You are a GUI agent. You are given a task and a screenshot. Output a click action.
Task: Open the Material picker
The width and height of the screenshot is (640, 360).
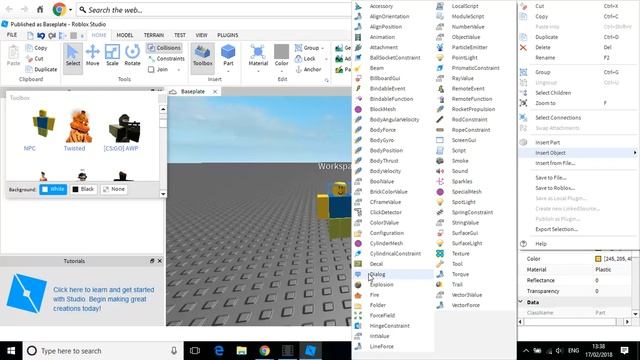pos(258,56)
